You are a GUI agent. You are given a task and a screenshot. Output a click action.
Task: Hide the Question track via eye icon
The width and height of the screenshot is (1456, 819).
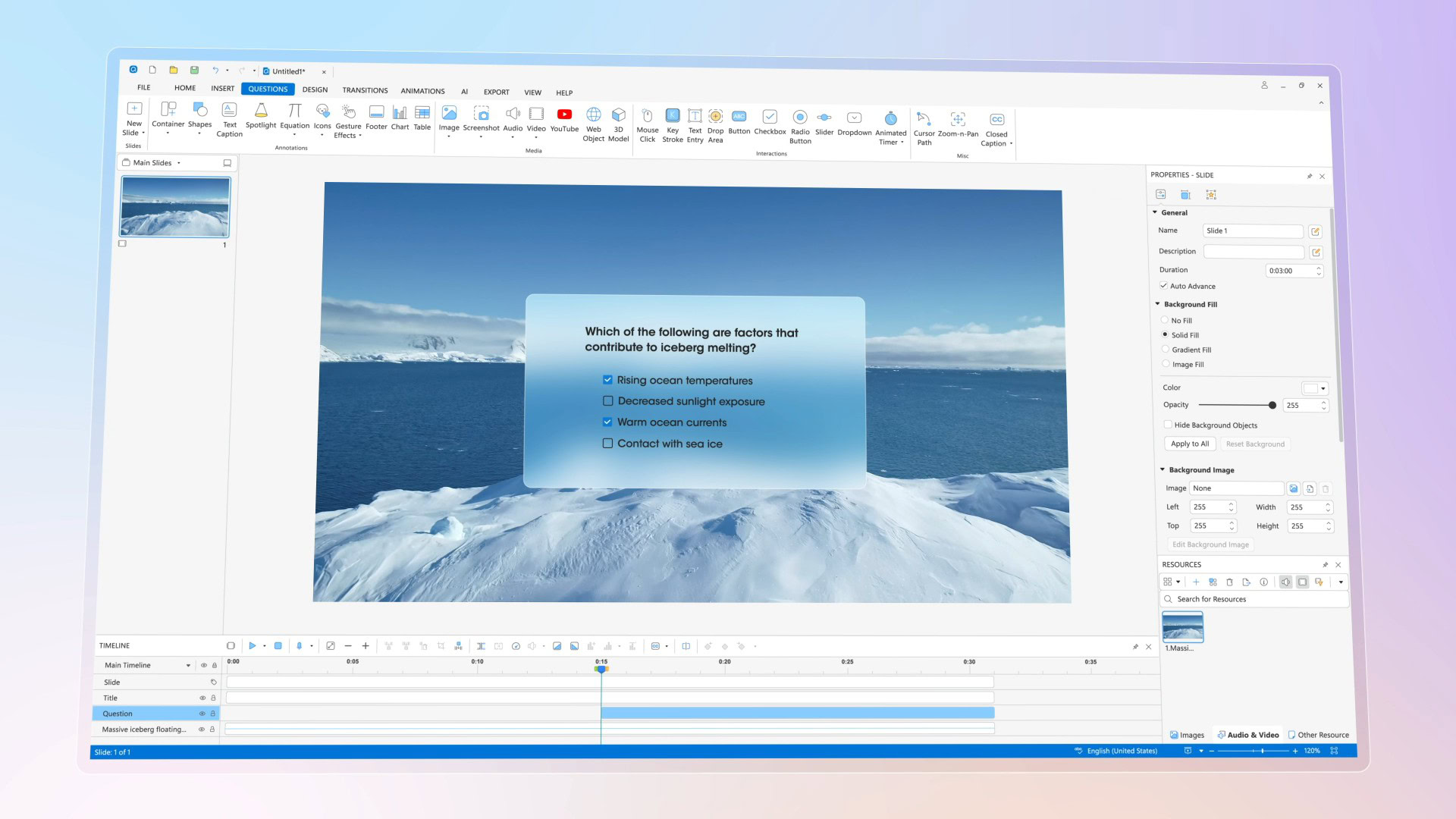202,714
